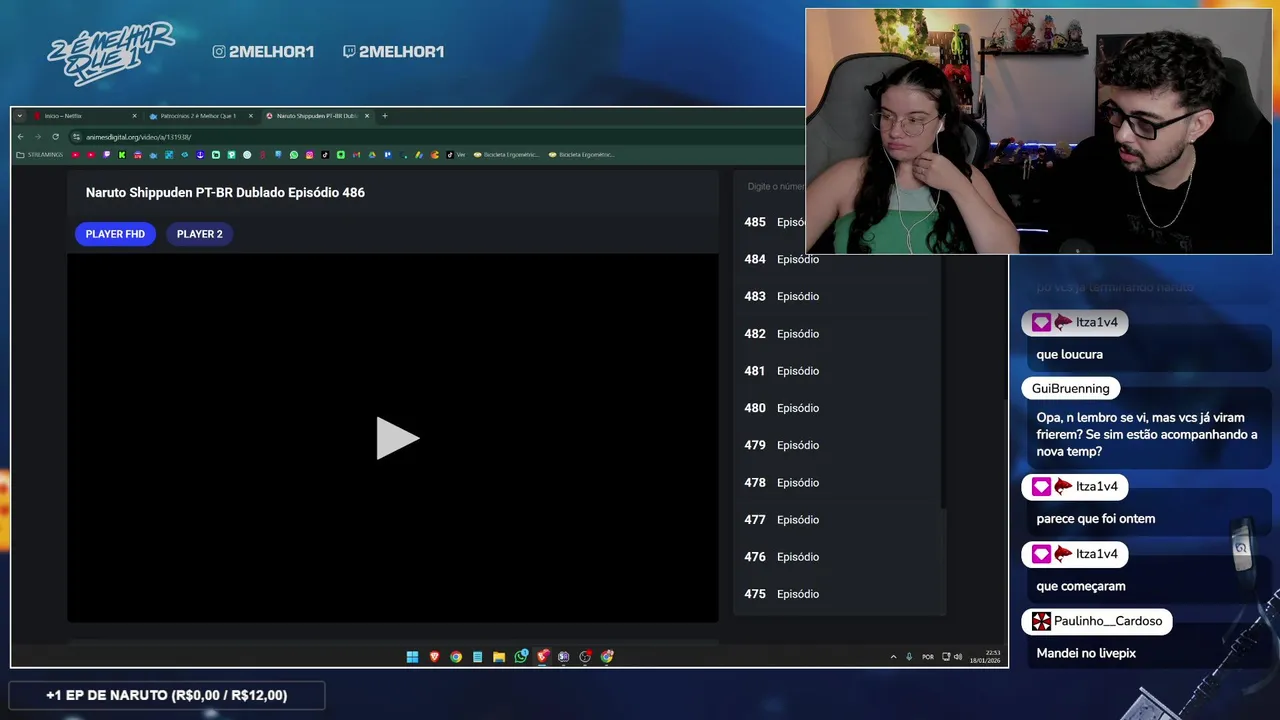The height and width of the screenshot is (720, 1280).
Task: Open episode 480 from the list
Action: (x=837, y=408)
